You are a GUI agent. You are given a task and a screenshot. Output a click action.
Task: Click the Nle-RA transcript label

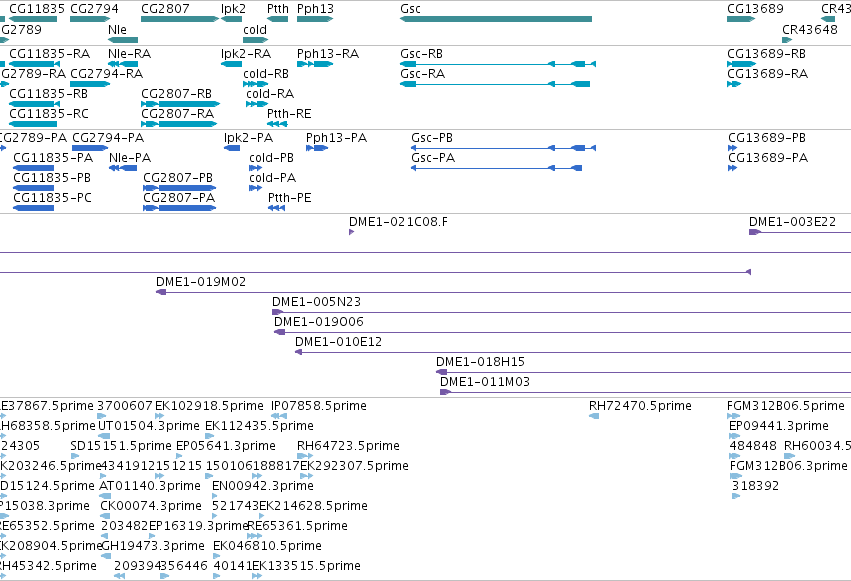pyautogui.click(x=130, y=54)
